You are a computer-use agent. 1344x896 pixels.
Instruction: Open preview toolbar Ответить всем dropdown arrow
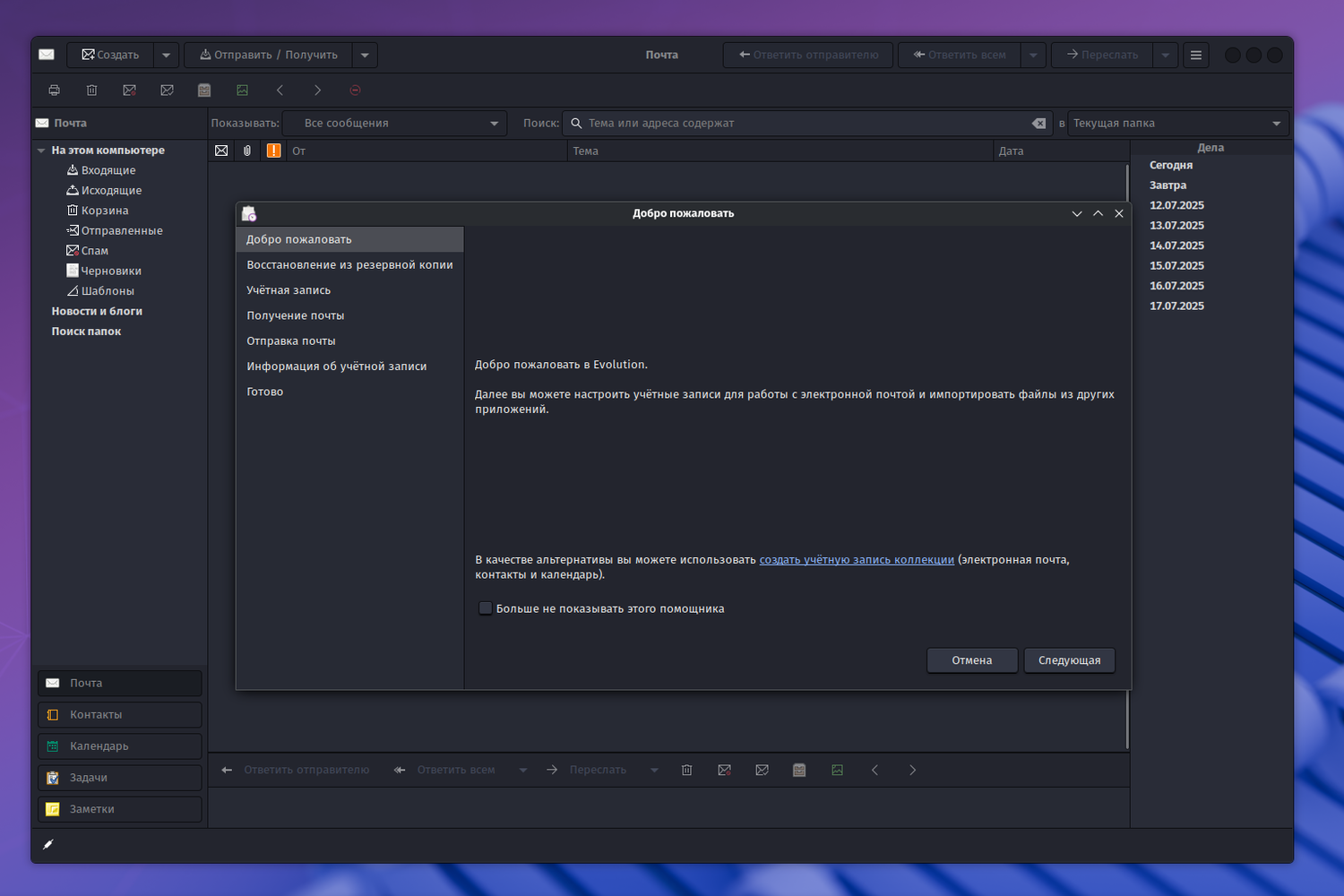pos(522,770)
